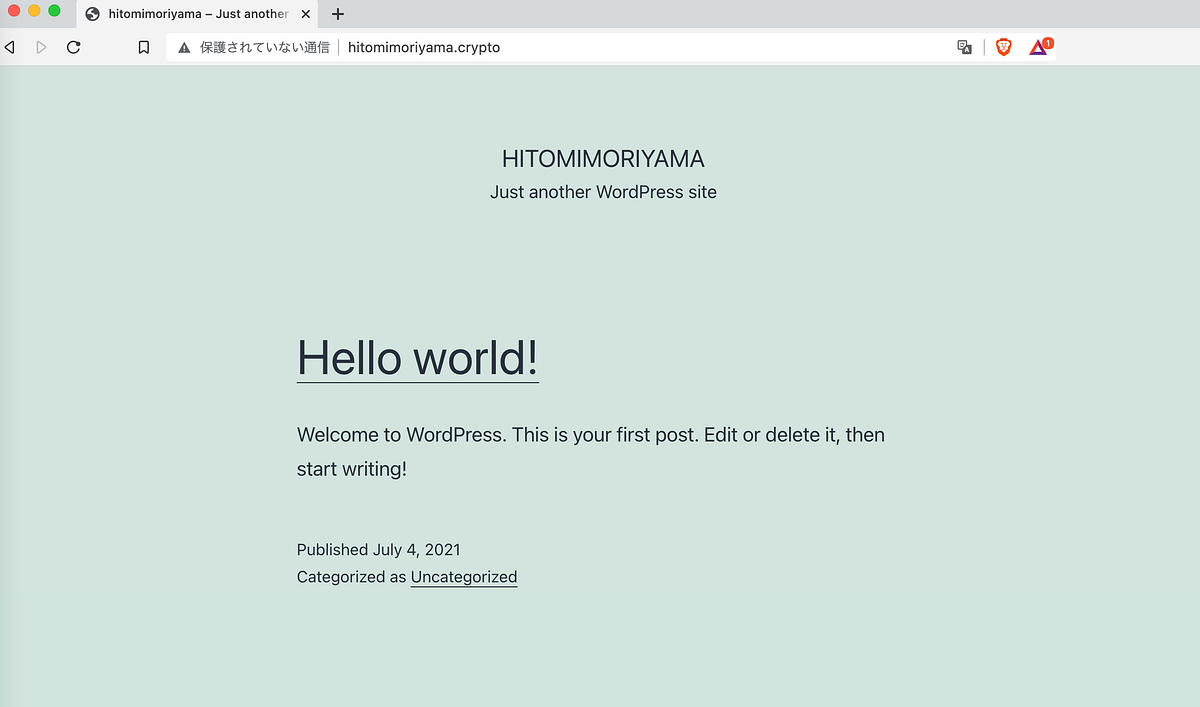Click the green maximize window button
Image resolution: width=1200 pixels, height=707 pixels.
click(x=54, y=11)
